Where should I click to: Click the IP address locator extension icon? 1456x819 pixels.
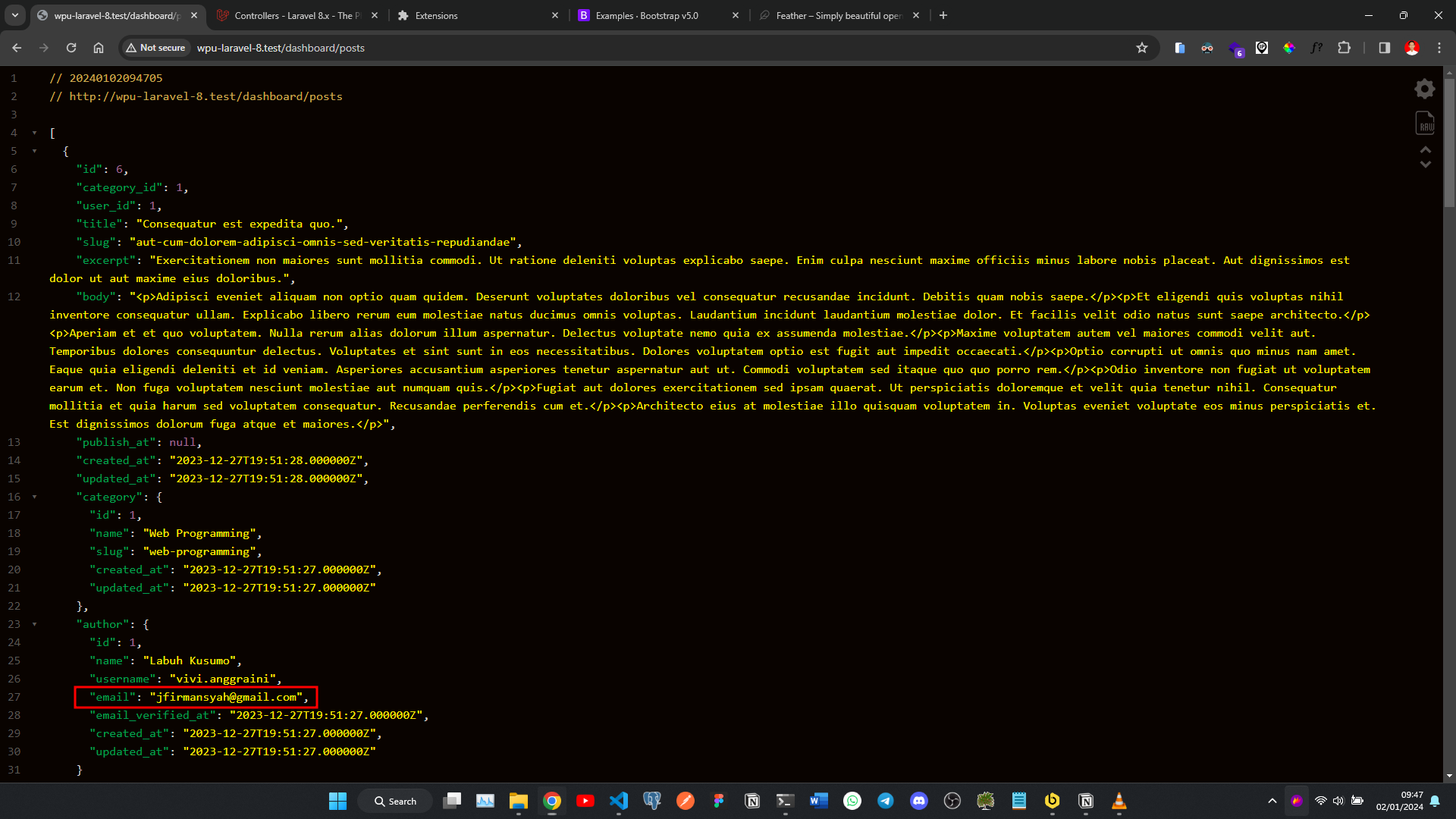1261,48
